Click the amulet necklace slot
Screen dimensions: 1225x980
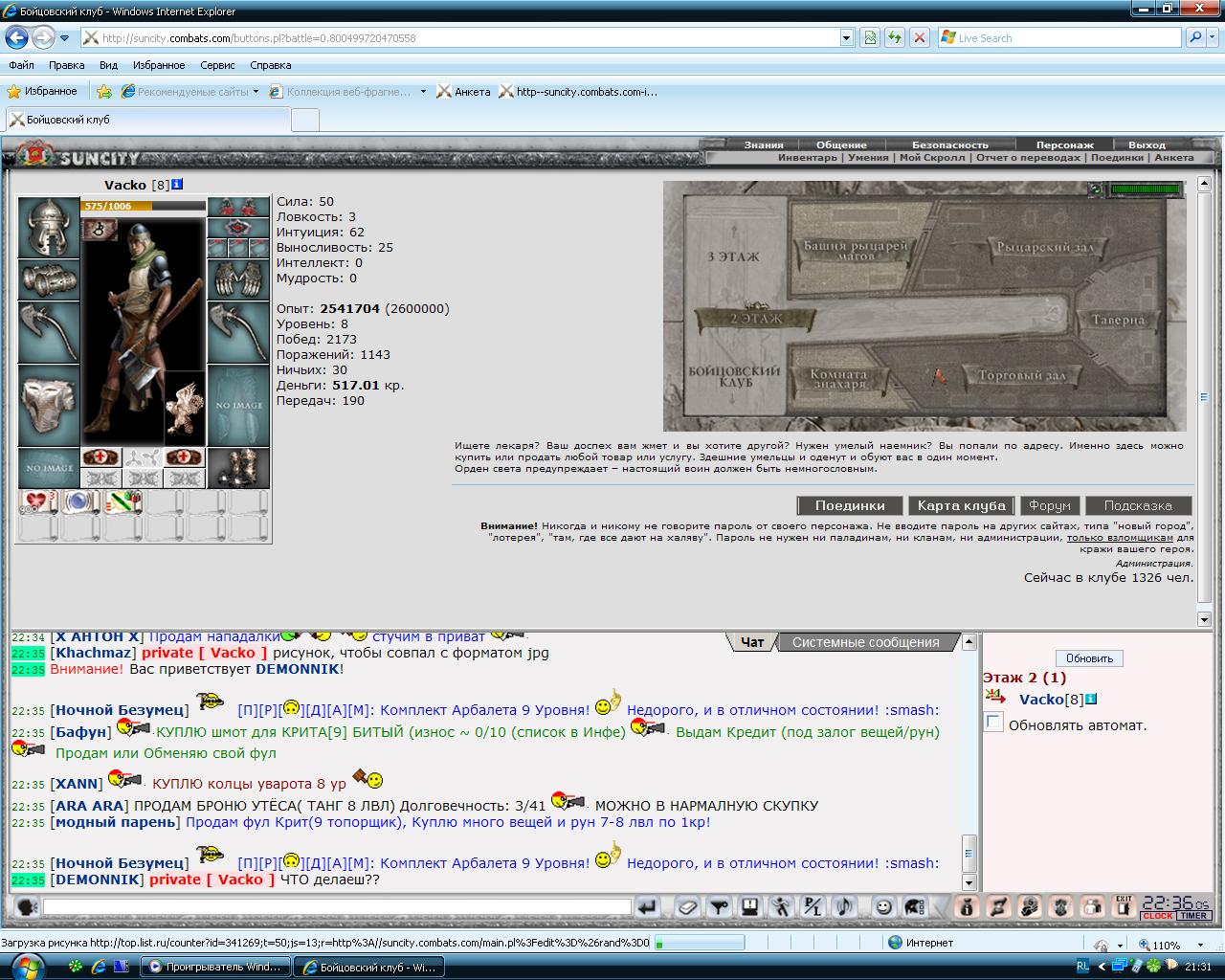pyautogui.click(x=239, y=228)
